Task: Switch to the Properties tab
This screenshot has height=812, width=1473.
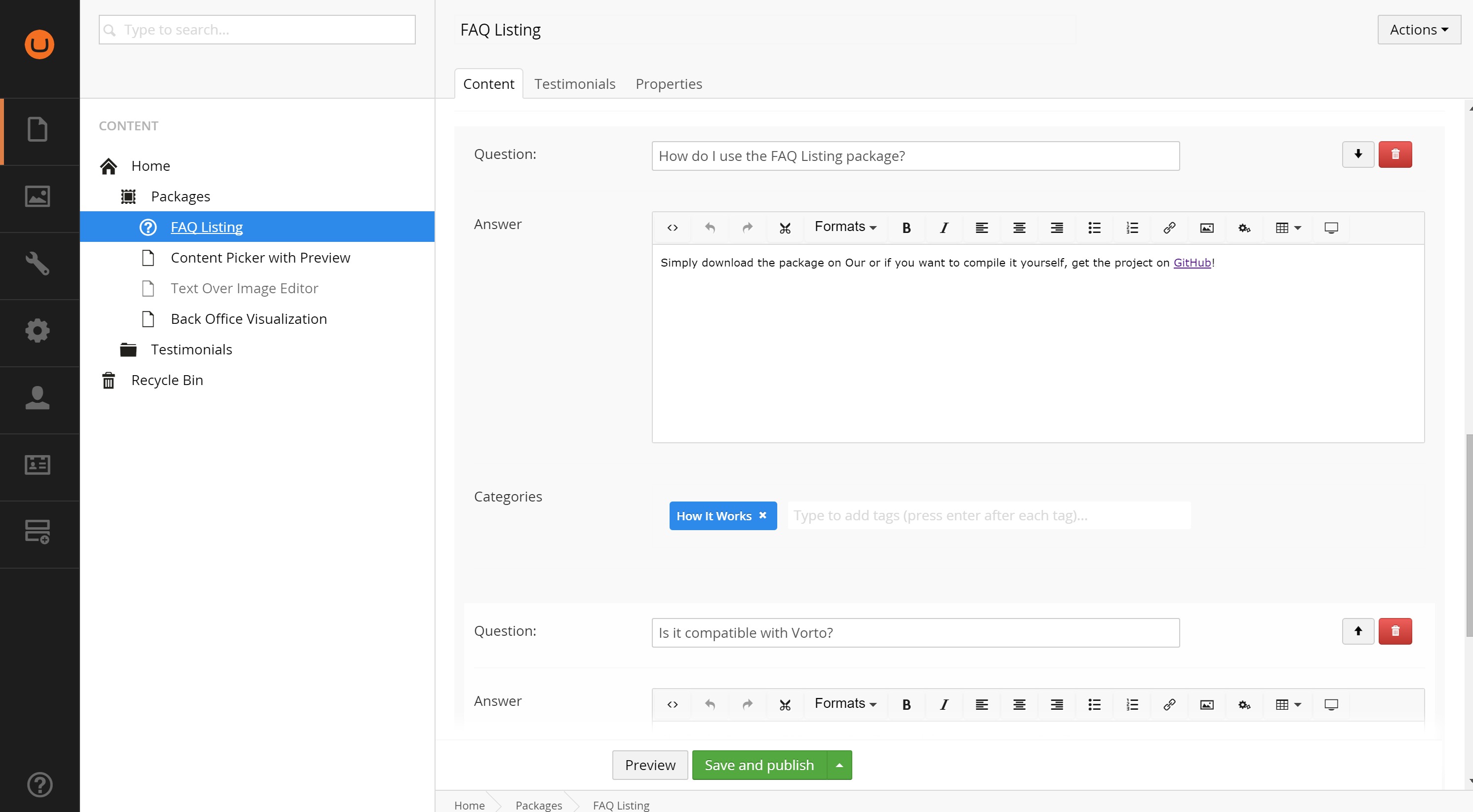Action: (669, 84)
